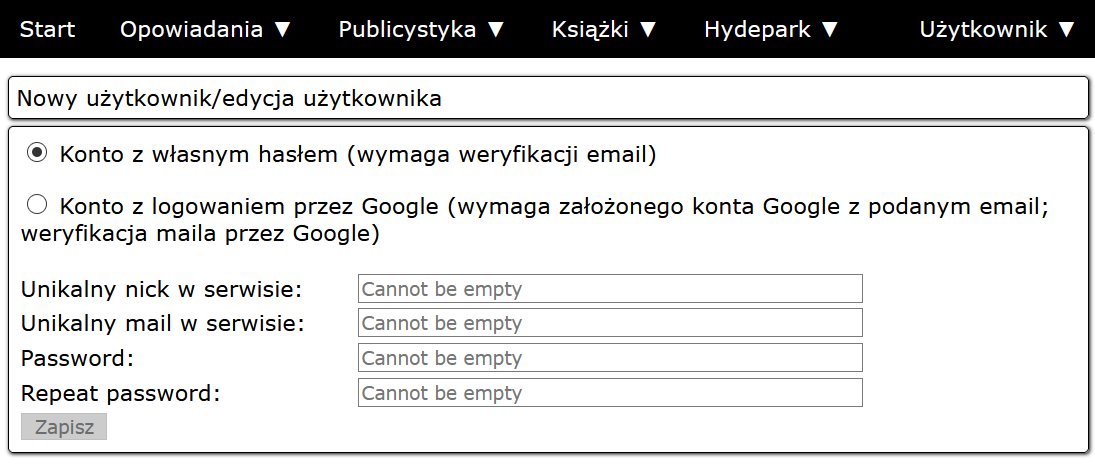Expand the Książki menu
The image size is (1095, 471).
click(604, 29)
